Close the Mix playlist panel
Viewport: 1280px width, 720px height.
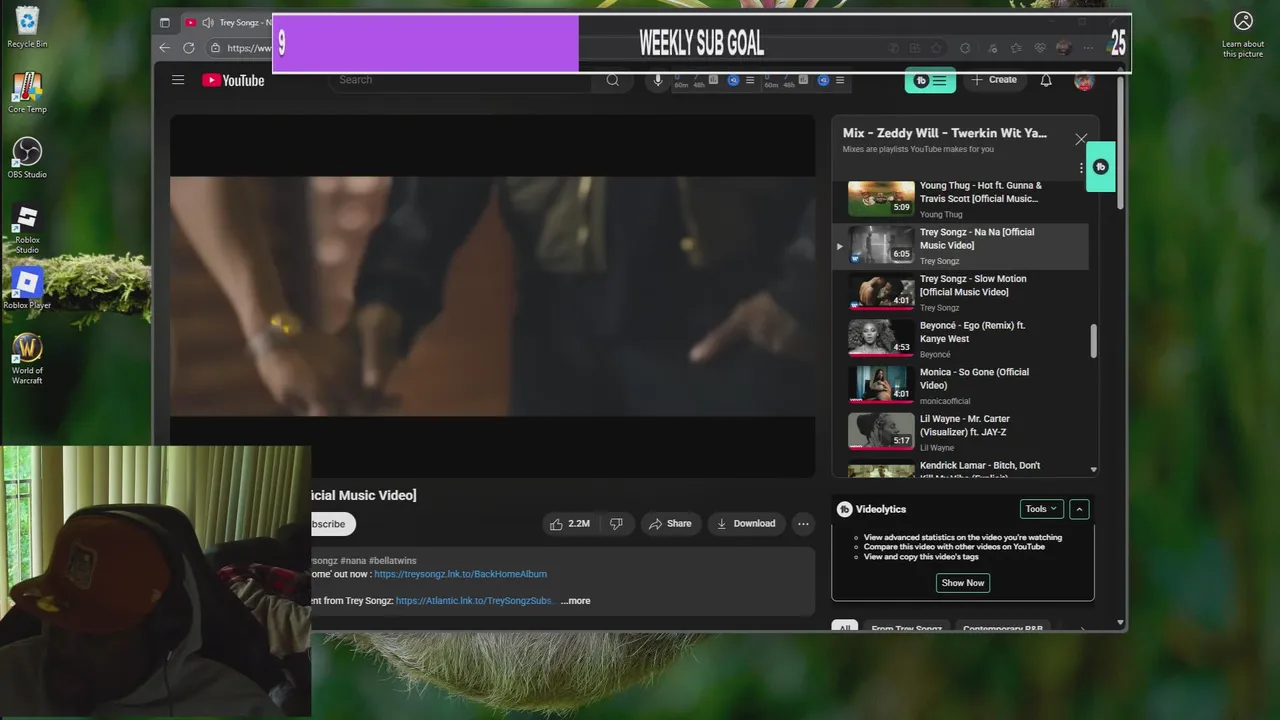pos(1081,139)
